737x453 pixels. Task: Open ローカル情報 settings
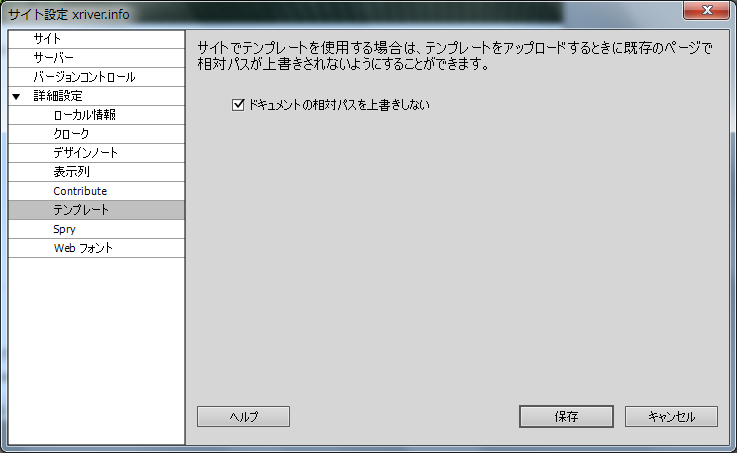click(96, 115)
